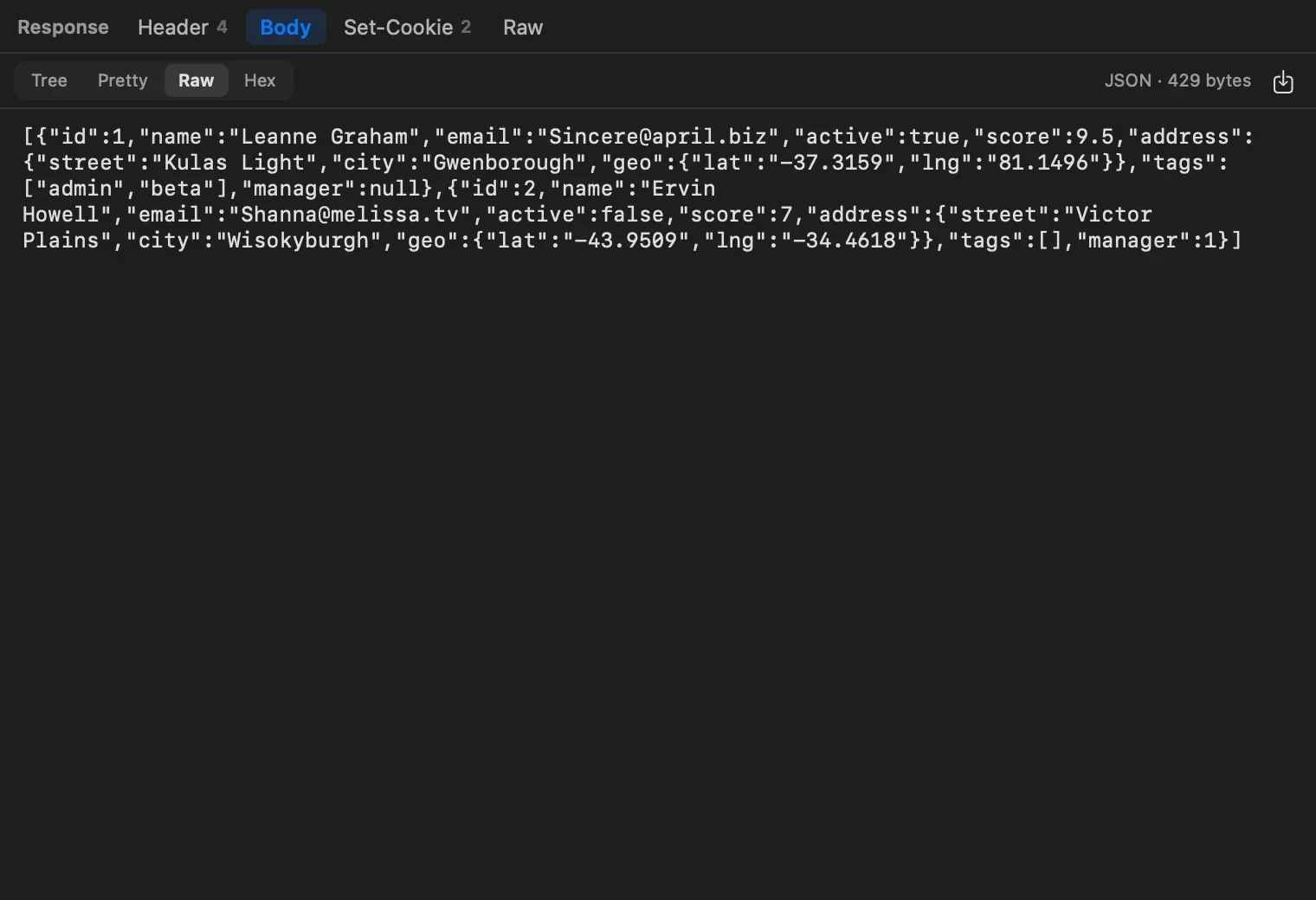This screenshot has width=1316, height=900.
Task: Select the Raw body format
Action: click(x=197, y=80)
